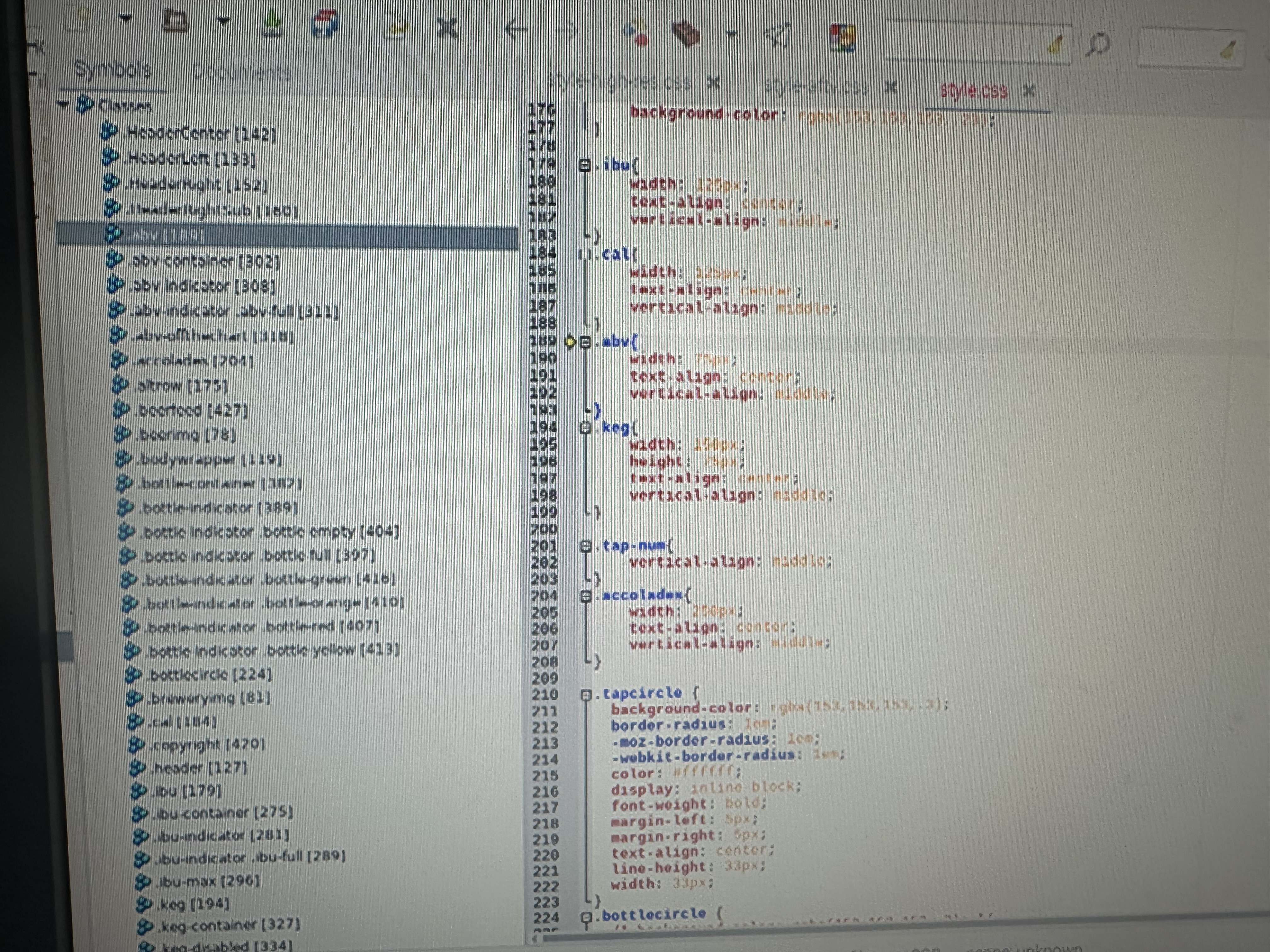This screenshot has height=952, width=1270.
Task: Open the Color Chooser toolbar icon
Action: [x=844, y=37]
